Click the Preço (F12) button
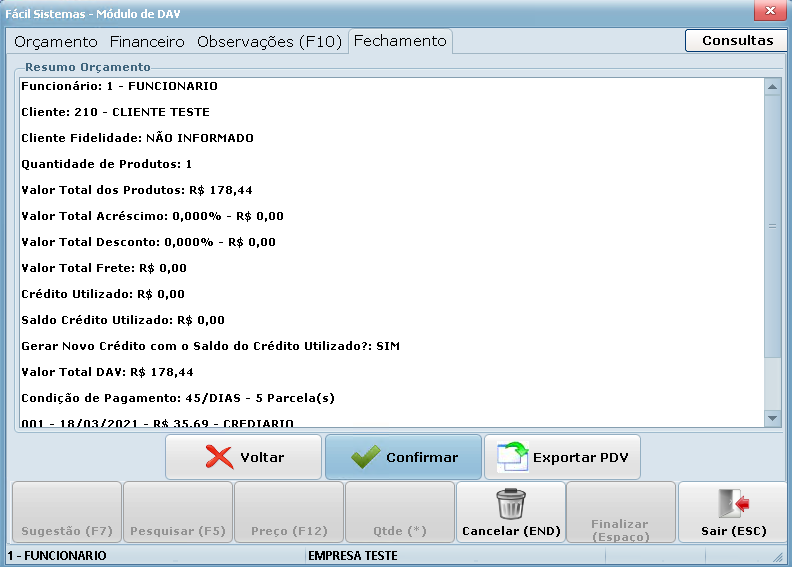Screen dimensions: 792x567 (x=288, y=513)
